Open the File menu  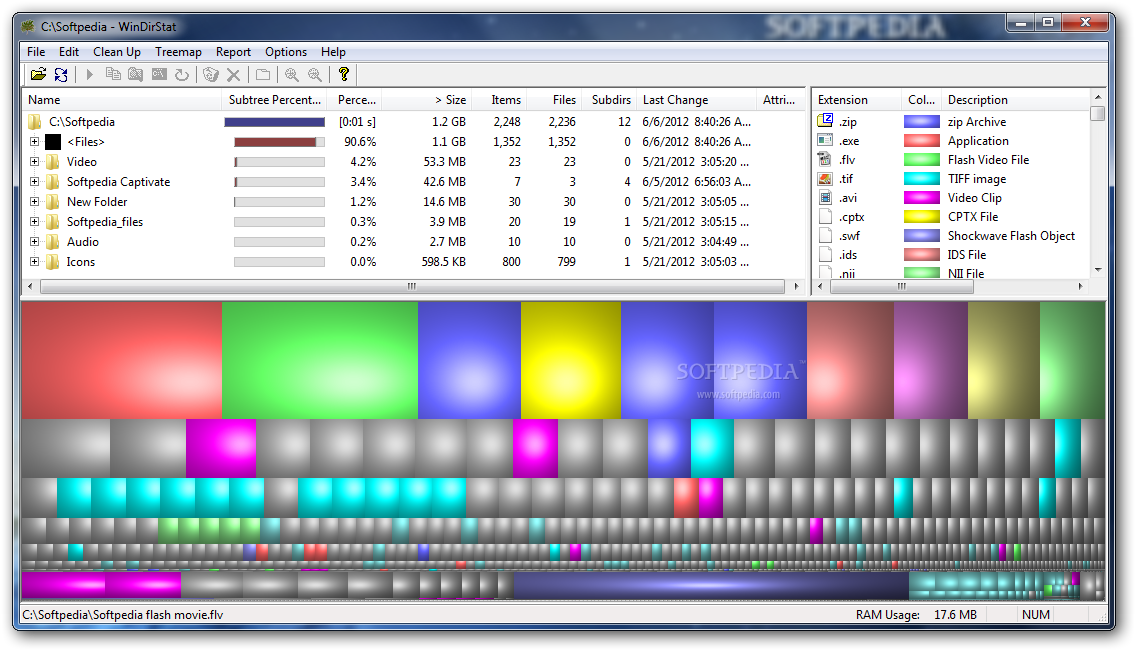(x=36, y=52)
